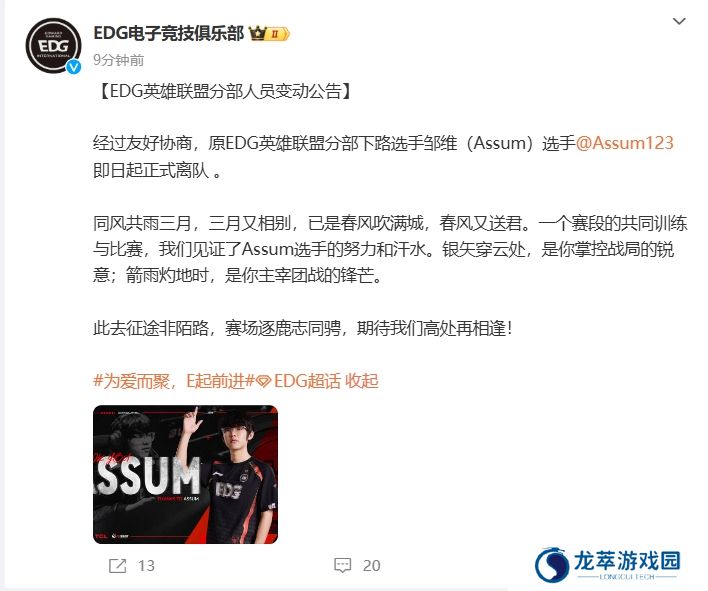This screenshot has height=591, width=708.
Task: Open comments via the speech bubble icon
Action: [342, 565]
